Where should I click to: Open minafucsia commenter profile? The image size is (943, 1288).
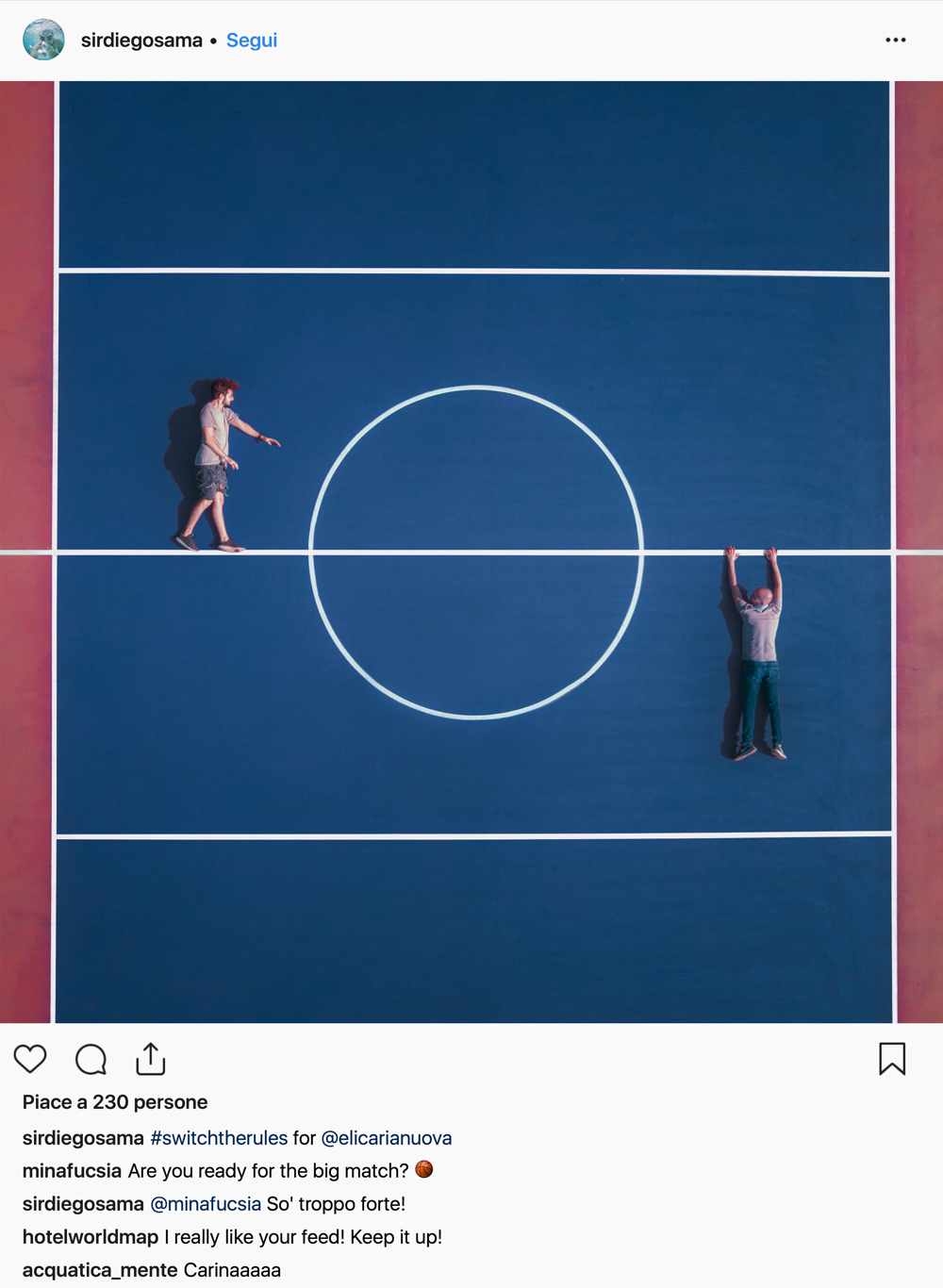pos(72,1171)
